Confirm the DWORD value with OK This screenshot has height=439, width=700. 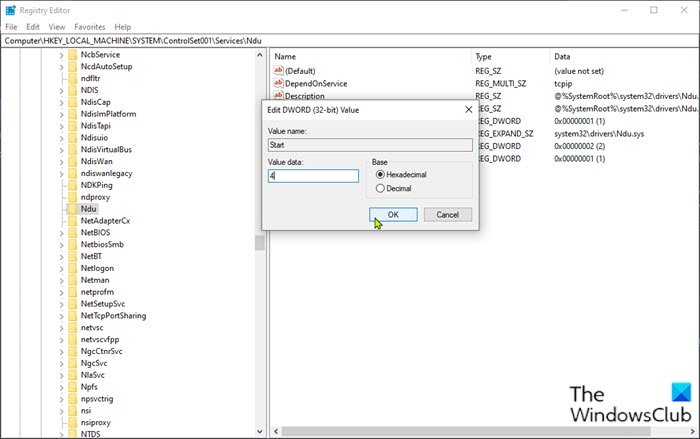(x=393, y=215)
